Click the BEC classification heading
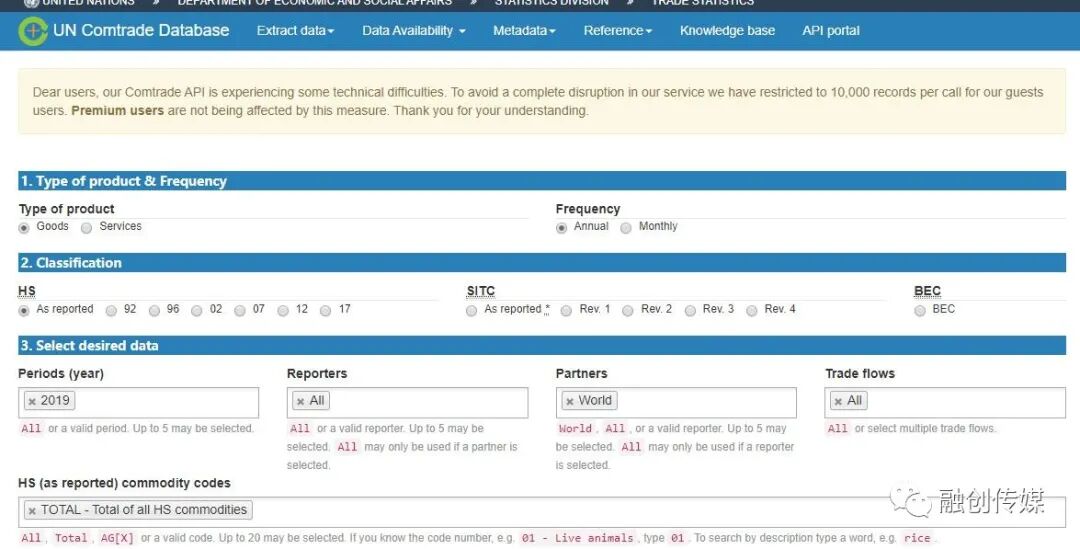Screen dimensions: 1080x549 tap(927, 291)
